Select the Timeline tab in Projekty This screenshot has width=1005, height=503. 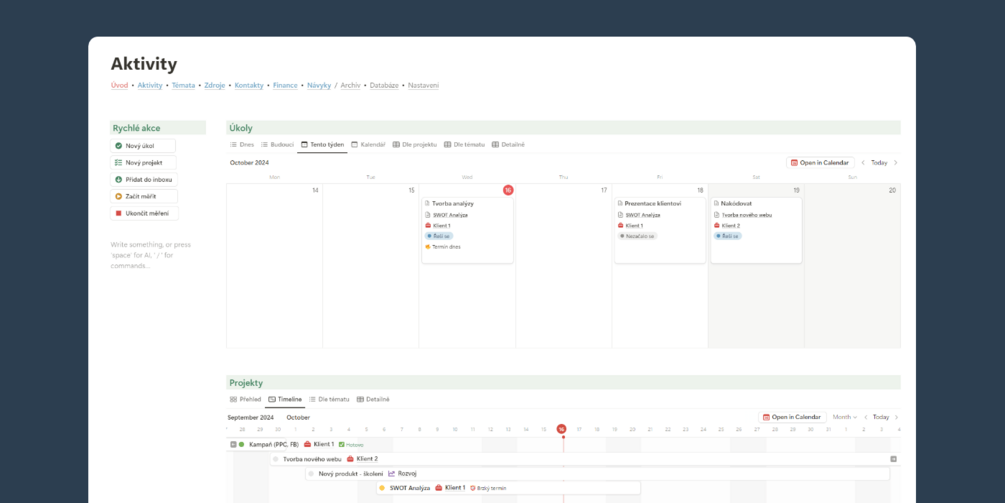coord(285,399)
